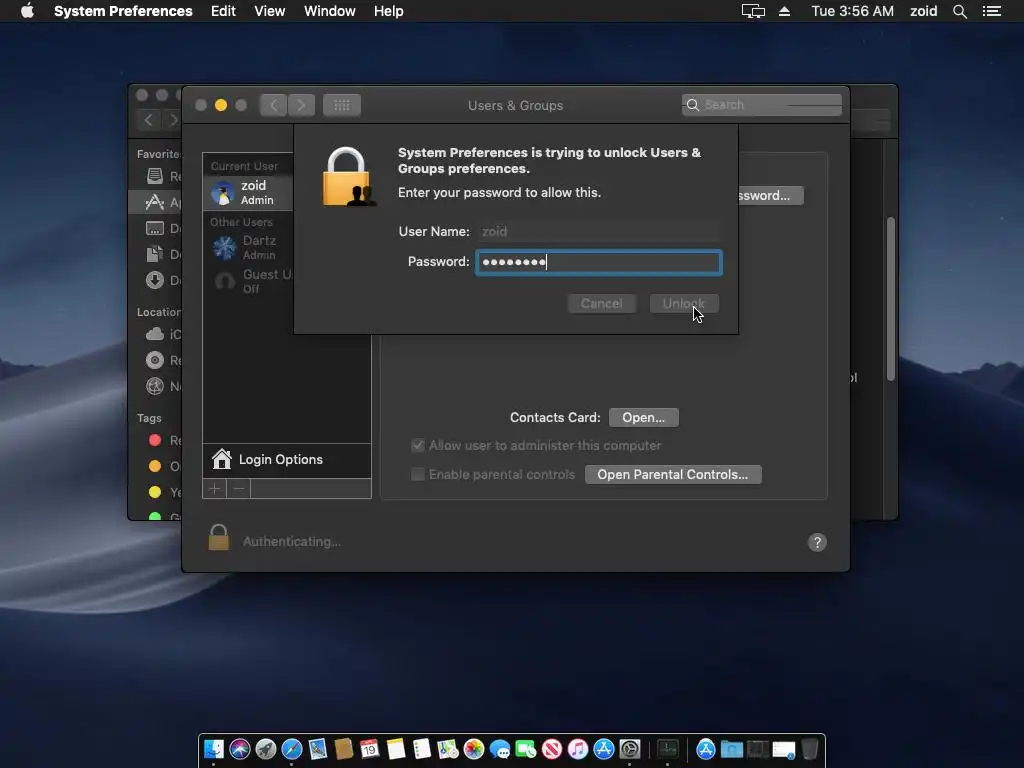
Task: Open the Help menu
Action: [389, 11]
